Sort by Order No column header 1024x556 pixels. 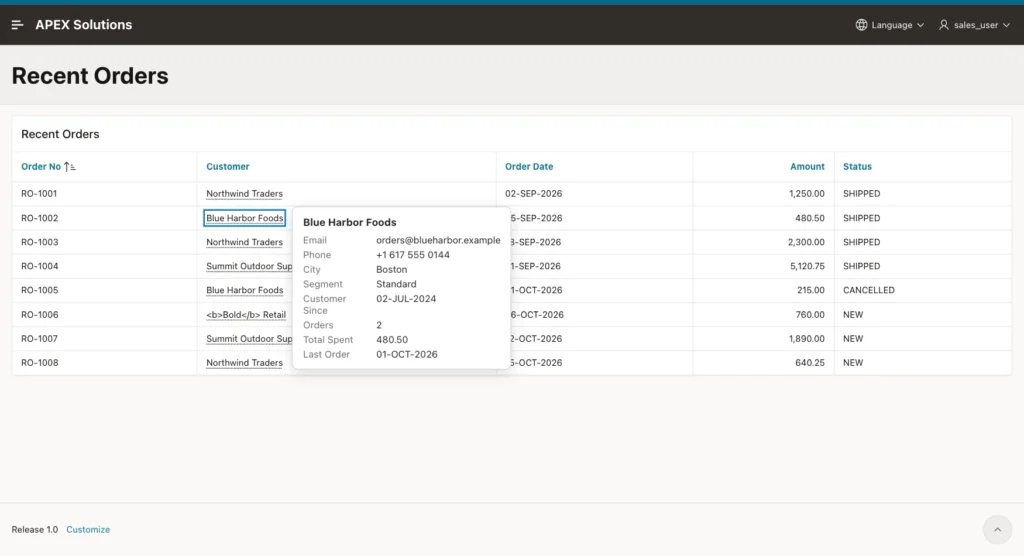click(40, 167)
